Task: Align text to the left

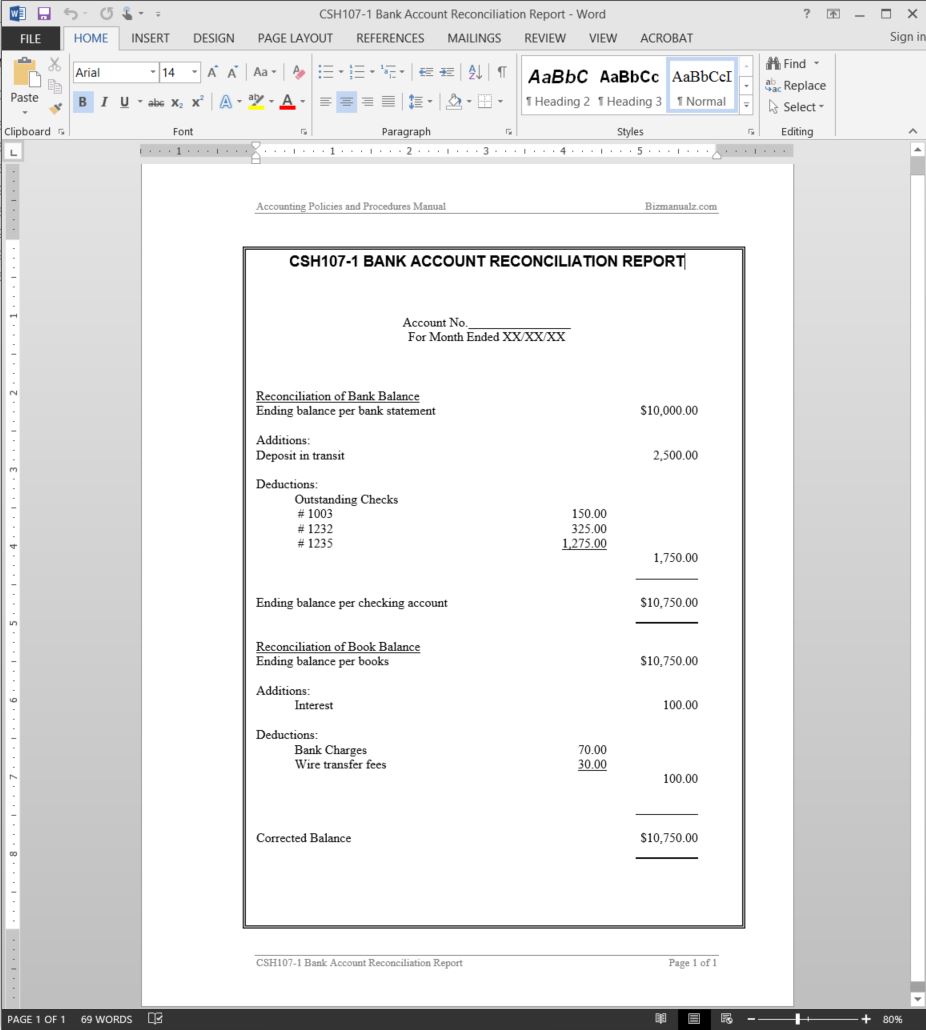Action: tap(325, 102)
